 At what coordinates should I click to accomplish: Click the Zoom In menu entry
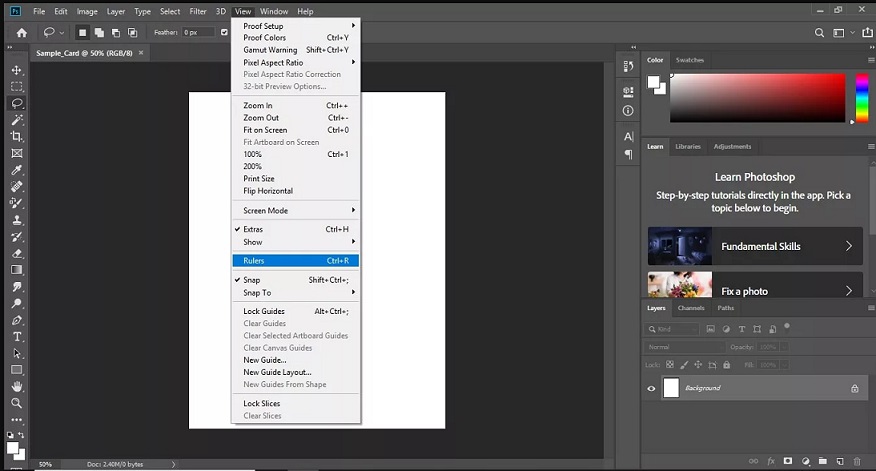[x=296, y=105]
